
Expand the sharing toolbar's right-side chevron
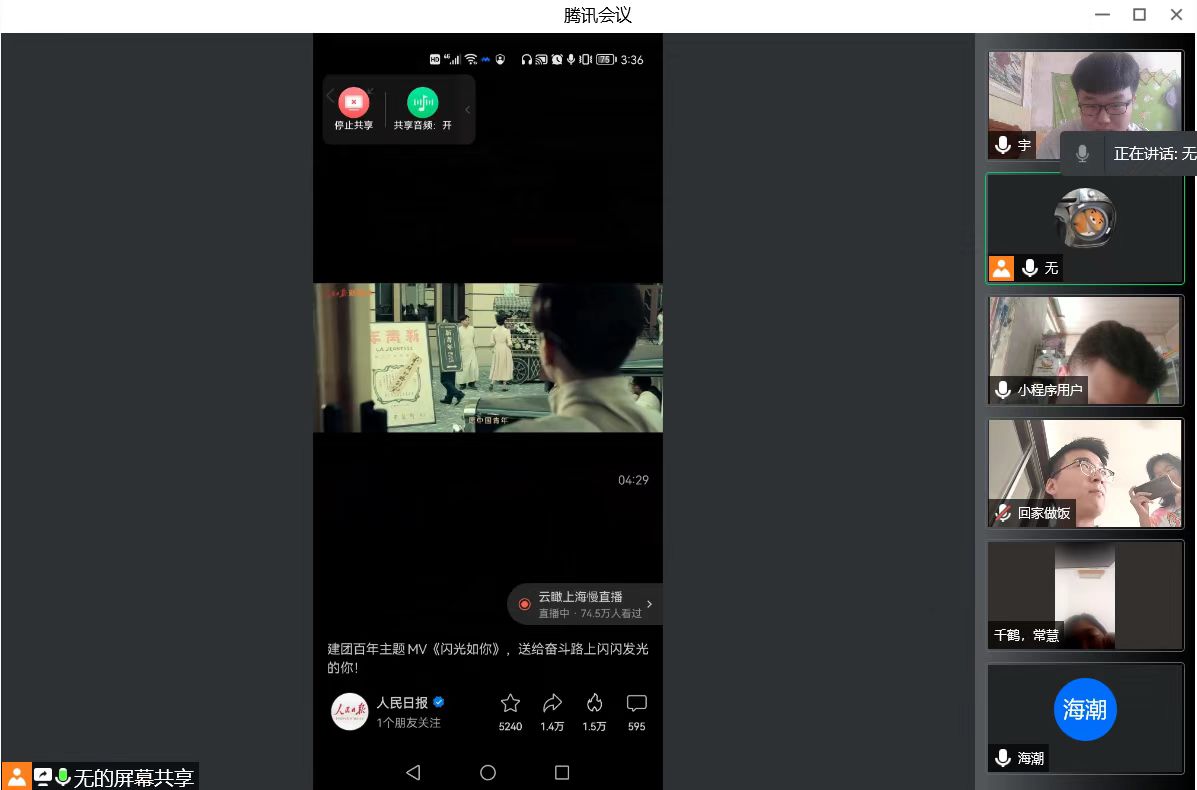[x=467, y=110]
